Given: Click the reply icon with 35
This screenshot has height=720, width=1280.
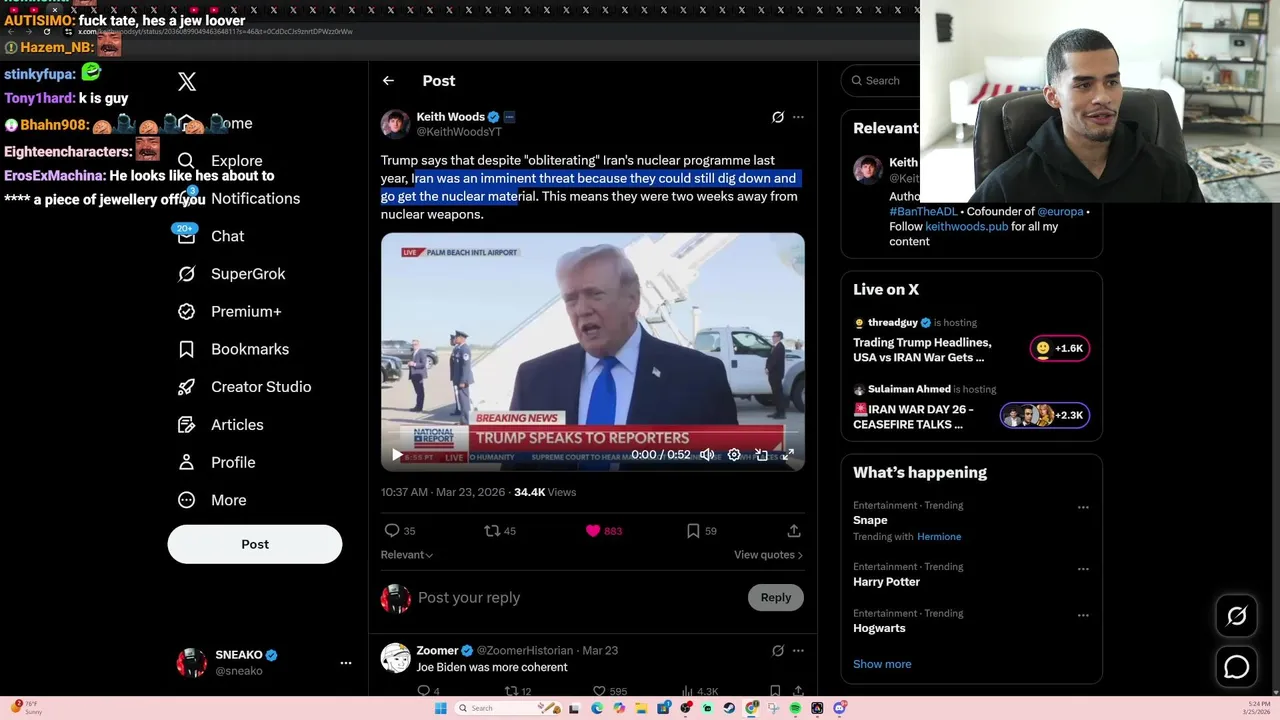Looking at the screenshot, I should coord(392,531).
